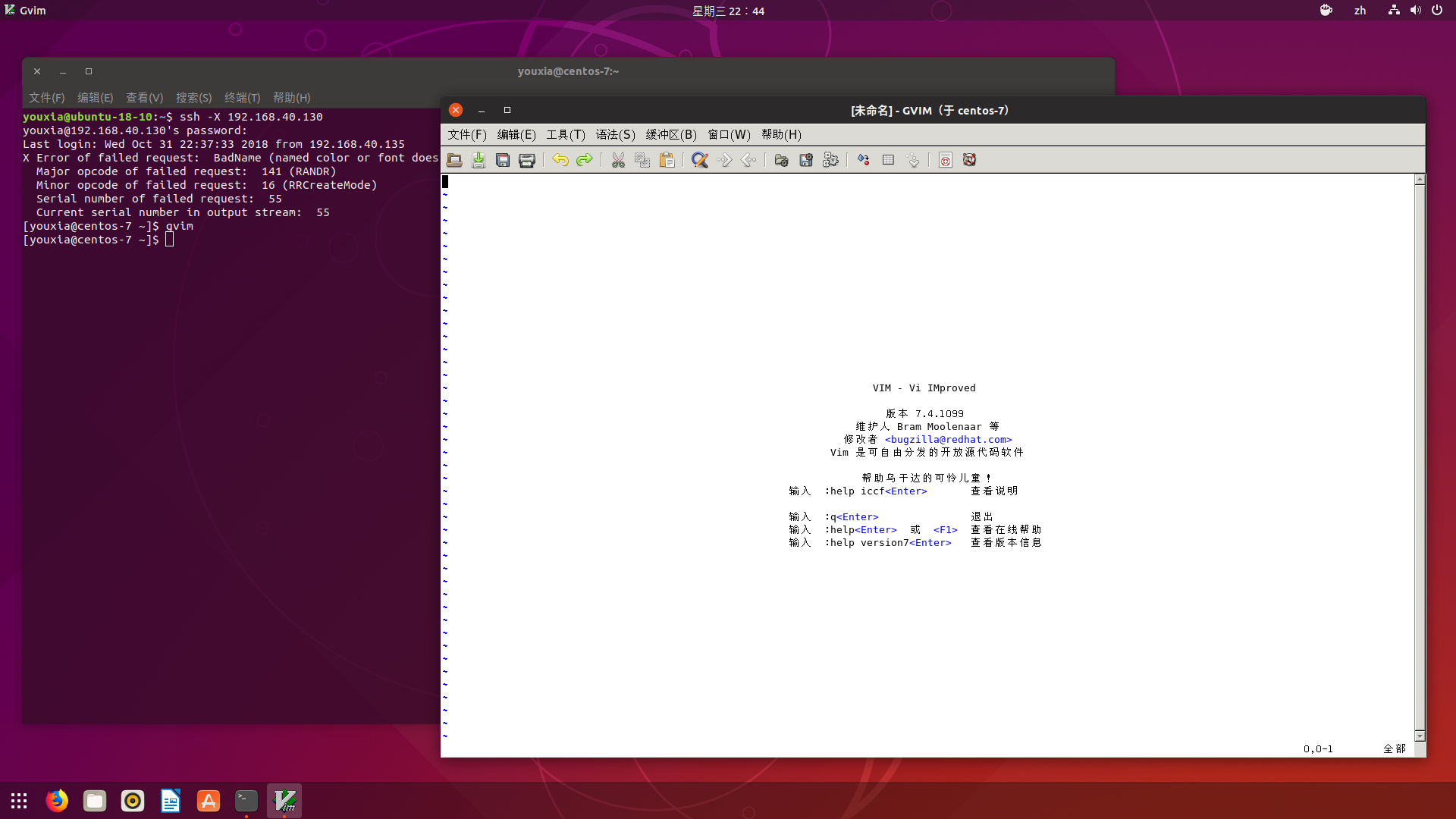The height and width of the screenshot is (819, 1456).
Task: Open LibreOffice Writer from the dock
Action: (171, 801)
